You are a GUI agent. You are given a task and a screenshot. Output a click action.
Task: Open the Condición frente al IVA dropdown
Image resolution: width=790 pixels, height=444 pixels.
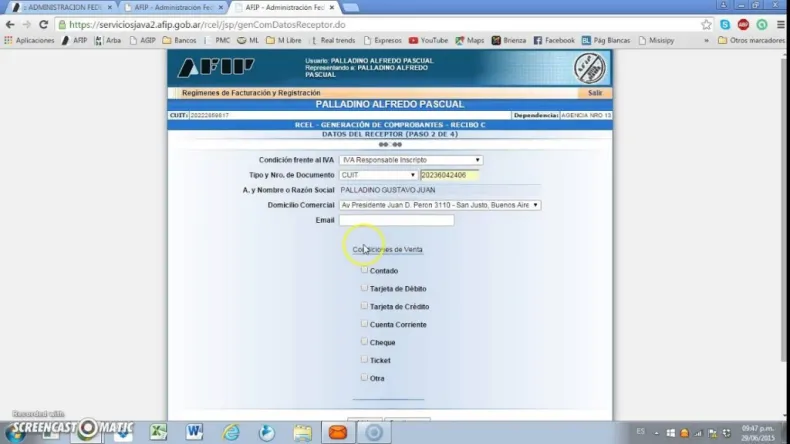pyautogui.click(x=410, y=160)
